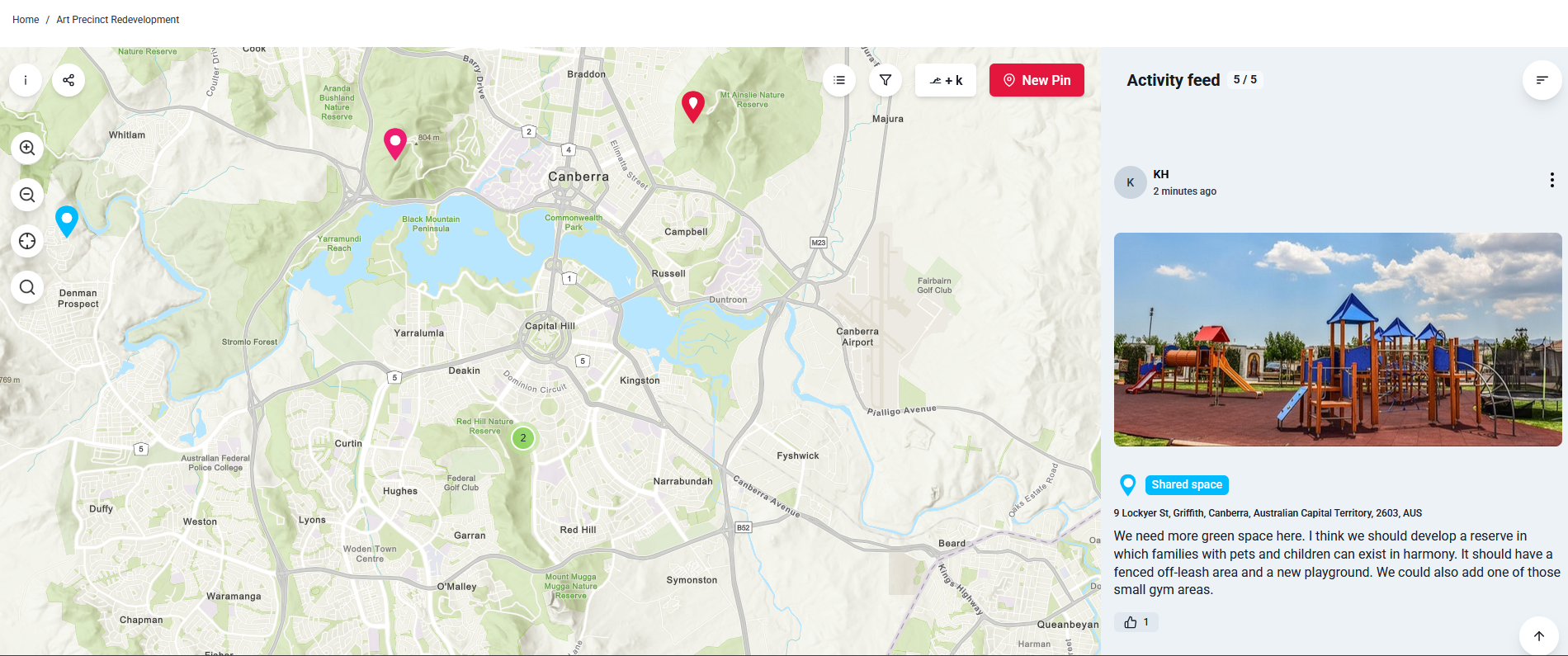Select red pin near Mt Ainslie

(x=693, y=106)
